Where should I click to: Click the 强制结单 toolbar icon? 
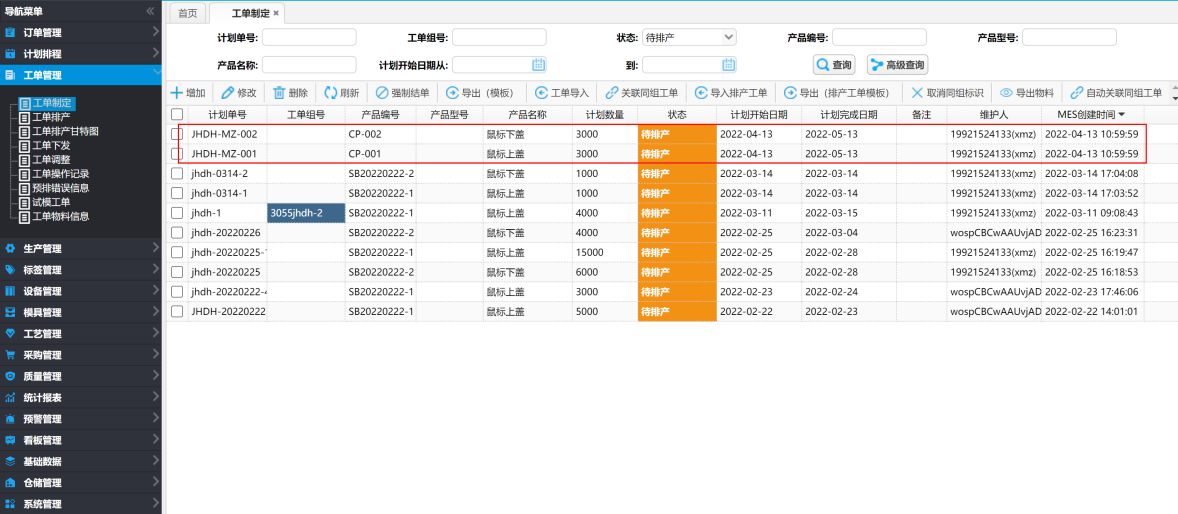click(x=382, y=93)
